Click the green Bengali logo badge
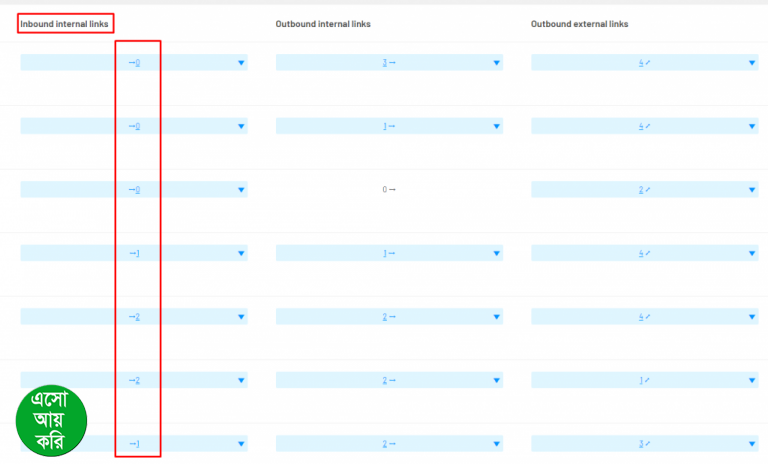This screenshot has height=464, width=768. (x=52, y=422)
